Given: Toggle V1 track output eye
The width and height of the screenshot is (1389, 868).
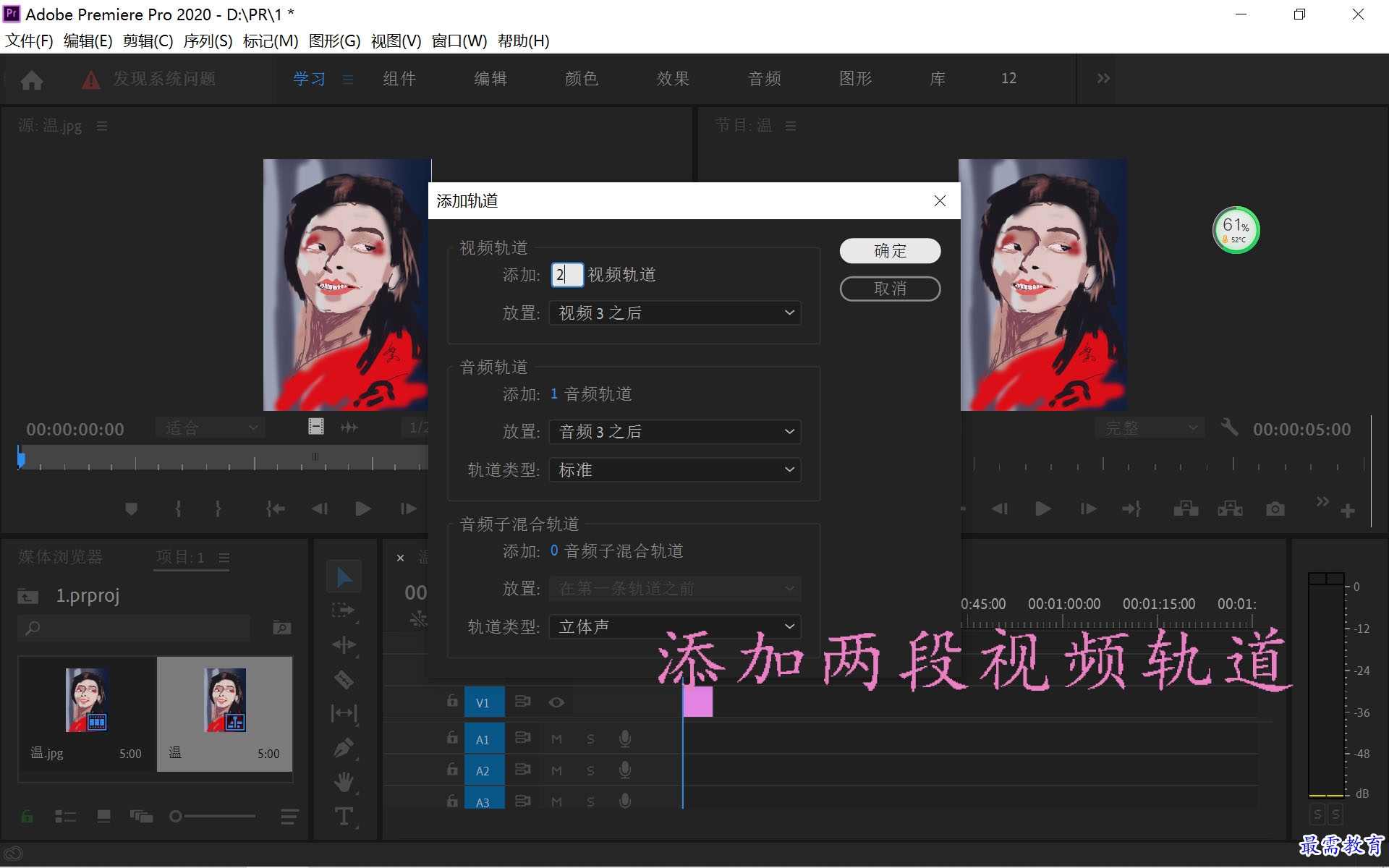Looking at the screenshot, I should (x=556, y=702).
